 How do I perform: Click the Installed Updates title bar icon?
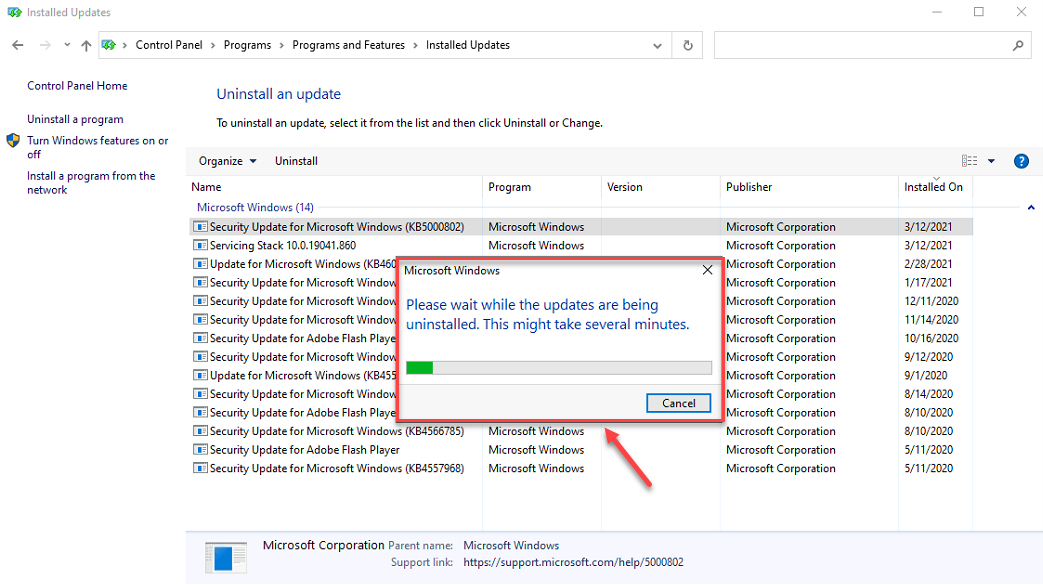[x=15, y=12]
